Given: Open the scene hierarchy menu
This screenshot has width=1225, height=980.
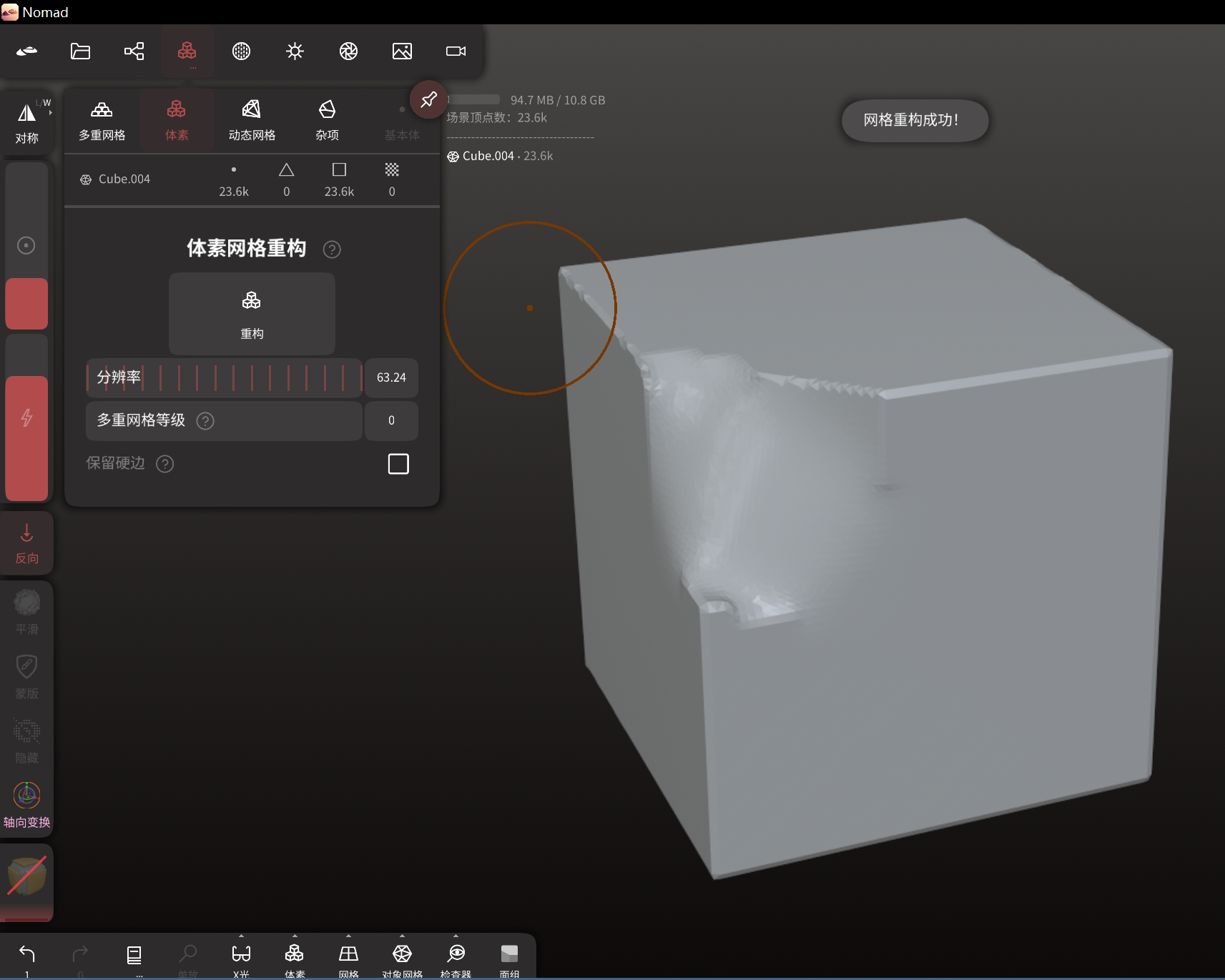Looking at the screenshot, I should pos(134,51).
